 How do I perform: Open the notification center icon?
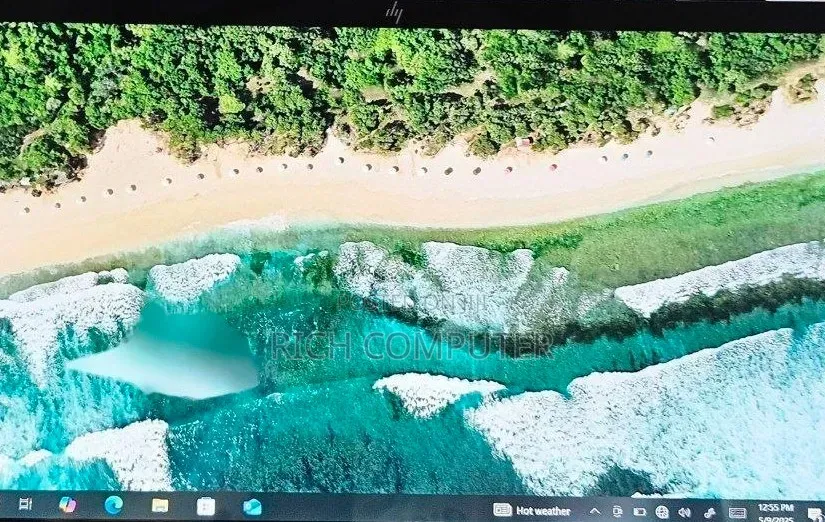pos(815,514)
